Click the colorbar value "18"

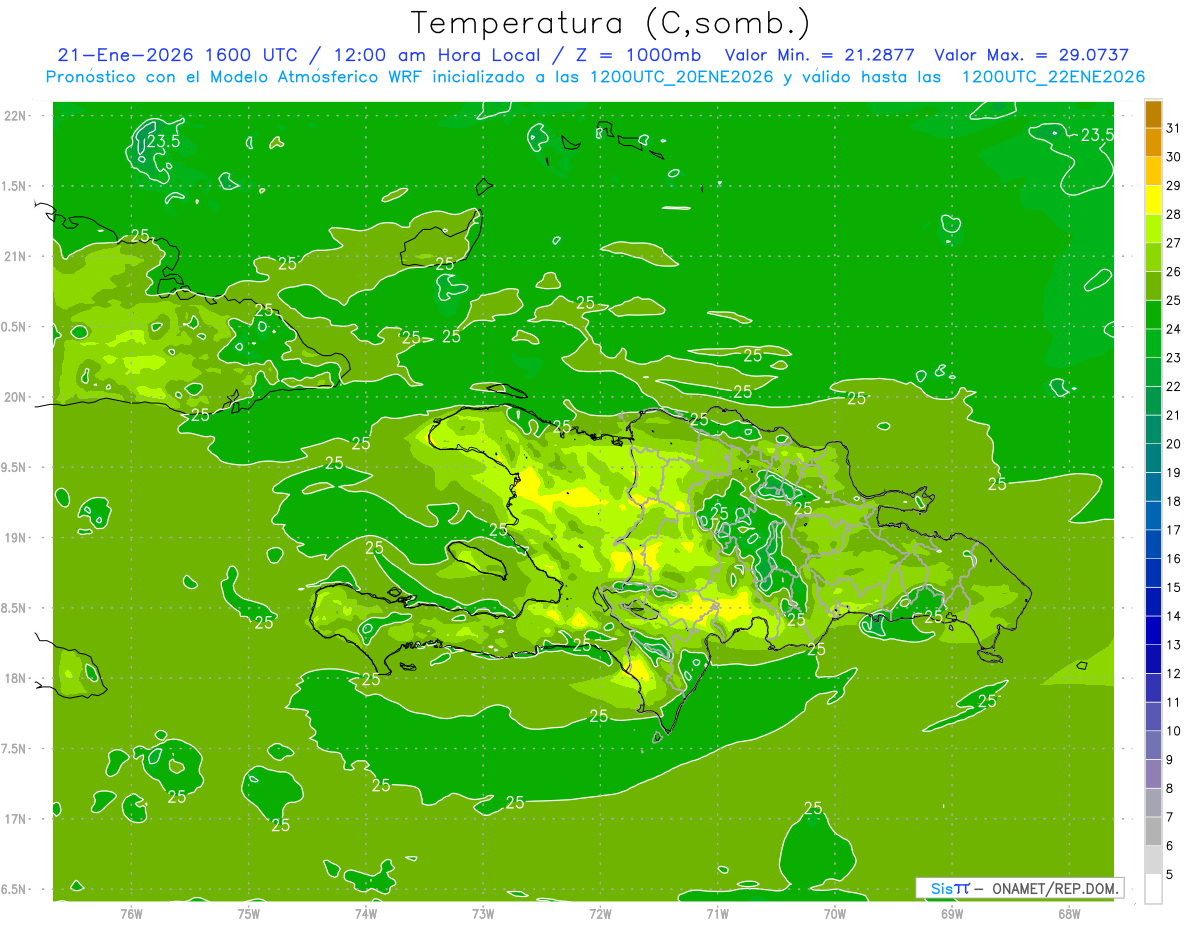click(x=1174, y=502)
